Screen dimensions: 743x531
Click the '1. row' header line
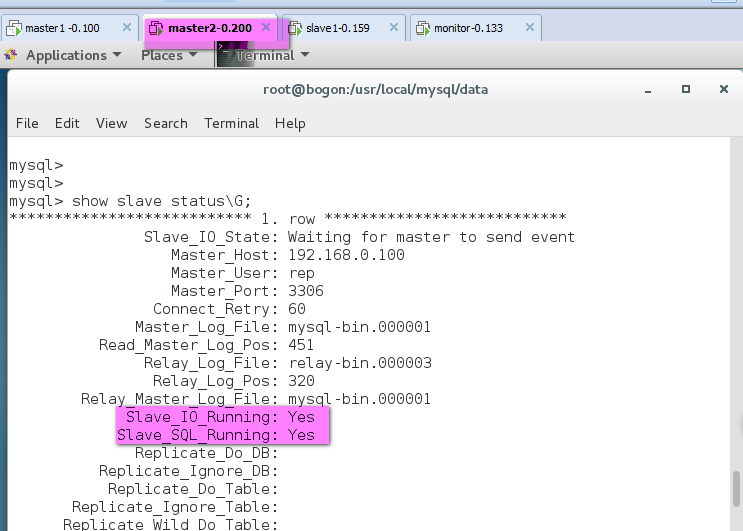point(288,219)
